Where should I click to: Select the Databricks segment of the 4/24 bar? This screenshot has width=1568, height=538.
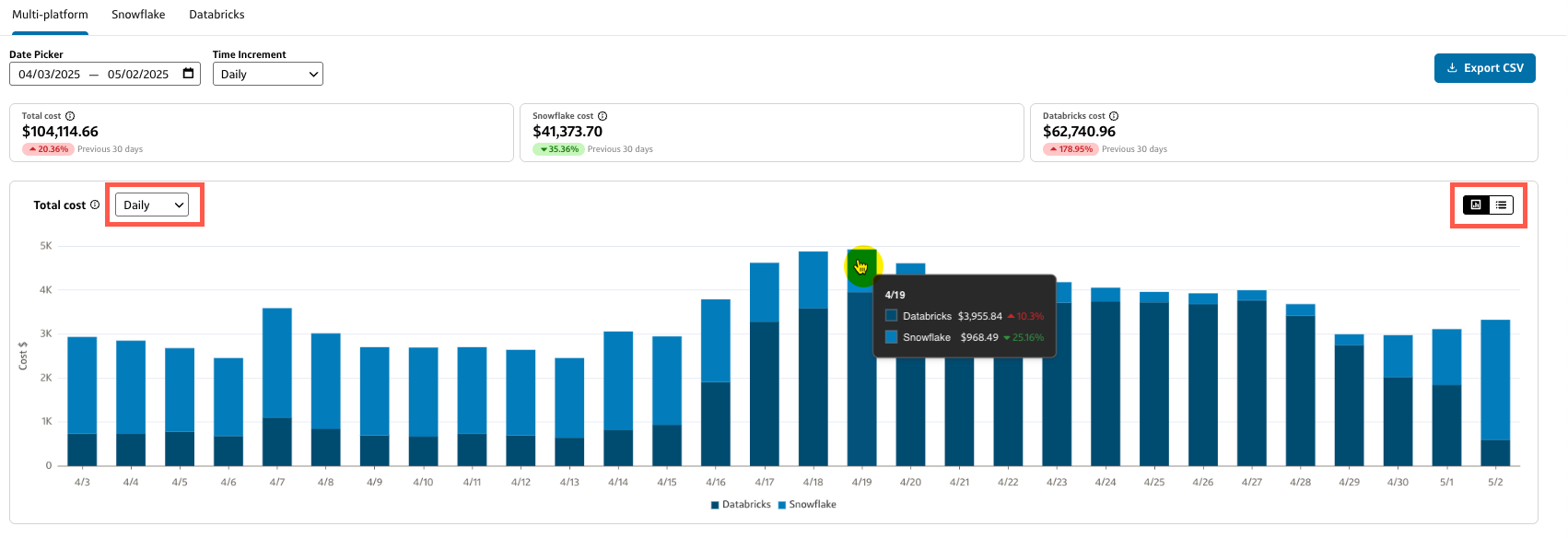(x=1106, y=384)
